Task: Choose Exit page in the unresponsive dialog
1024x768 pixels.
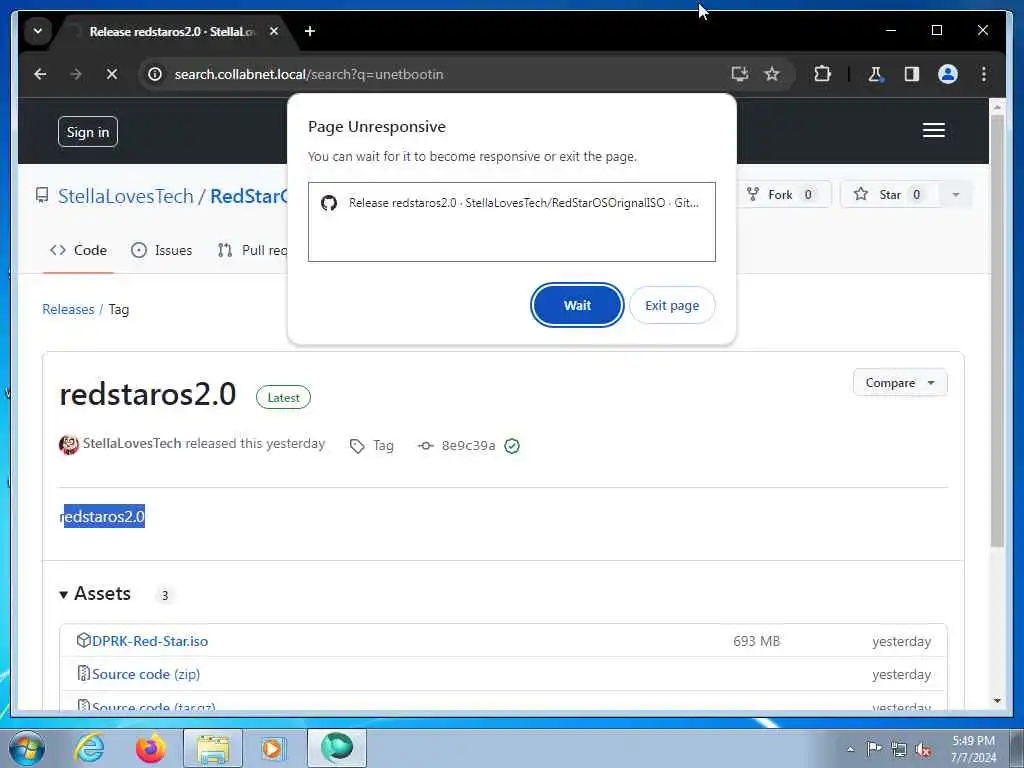Action: tap(672, 305)
